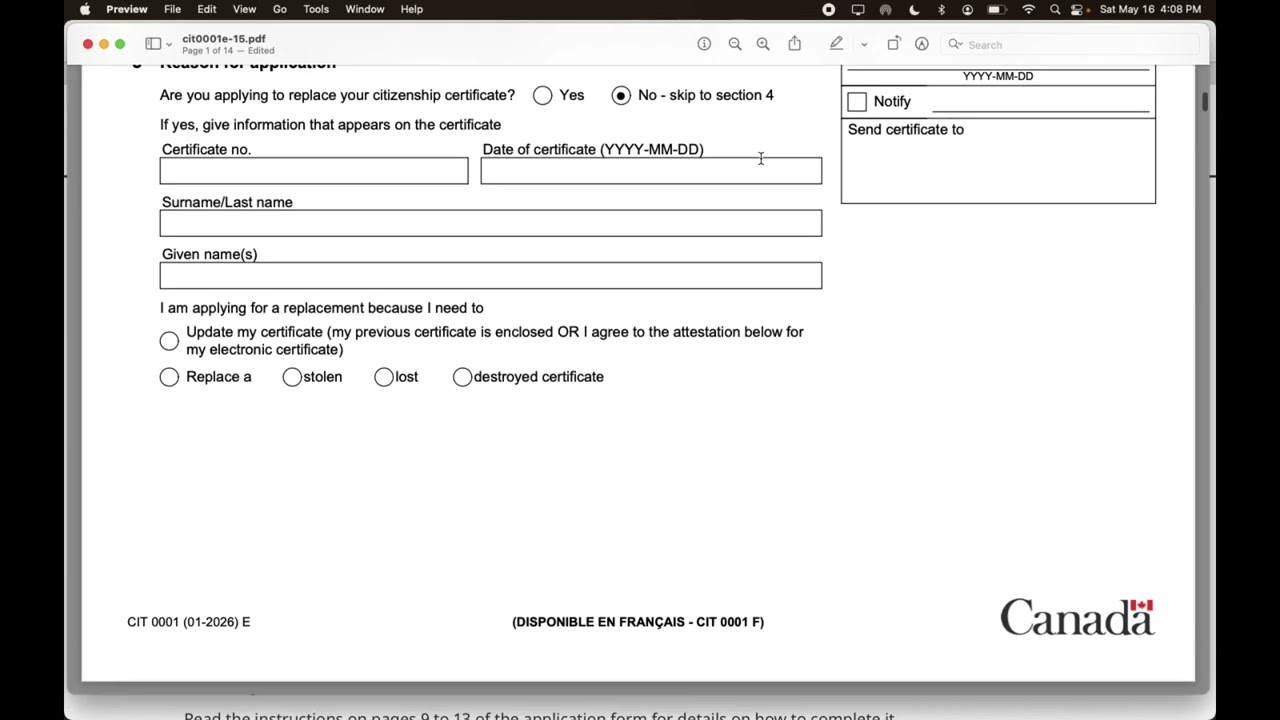1280x720 pixels.
Task: Choose the destroyed certificate option
Action: coord(462,377)
